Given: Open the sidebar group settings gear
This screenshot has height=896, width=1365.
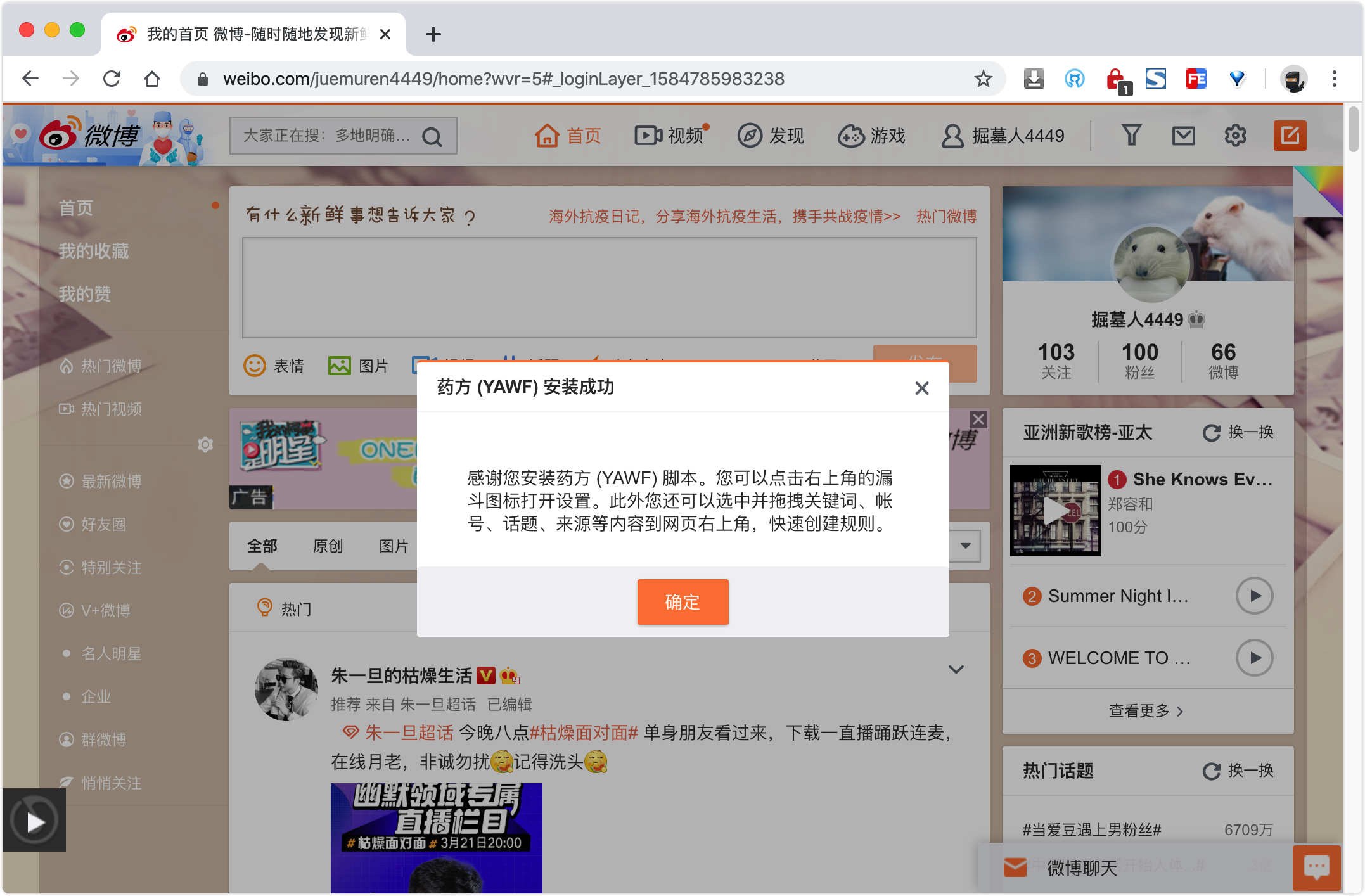Looking at the screenshot, I should click(x=205, y=444).
